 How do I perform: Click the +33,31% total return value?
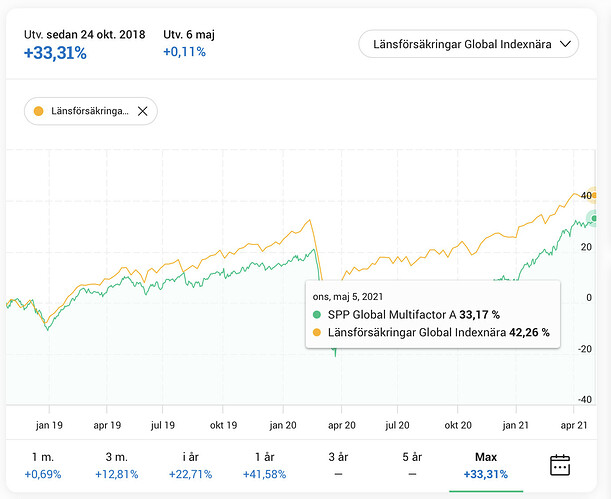55,53
